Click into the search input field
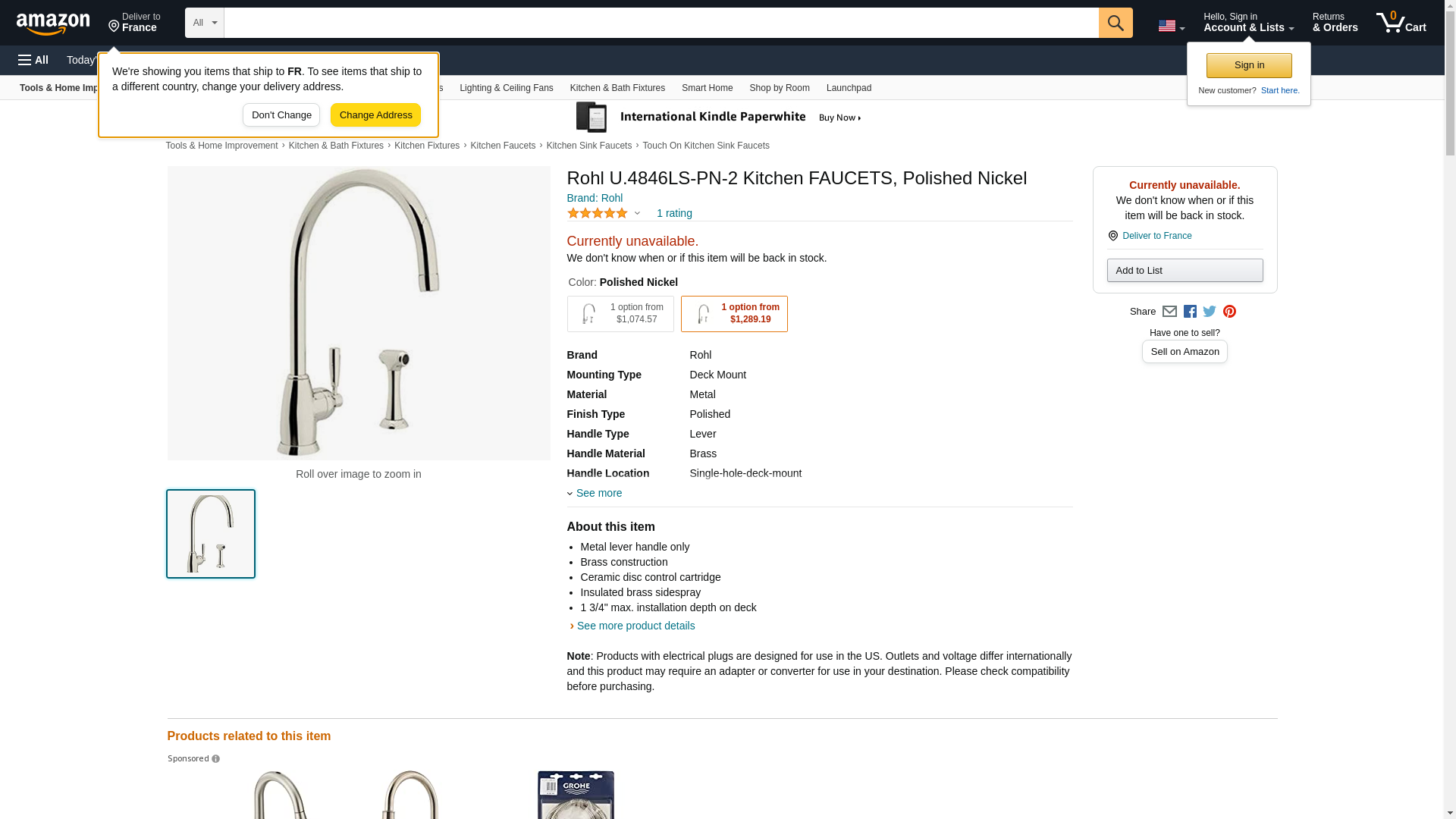The width and height of the screenshot is (1456, 819). [x=661, y=23]
